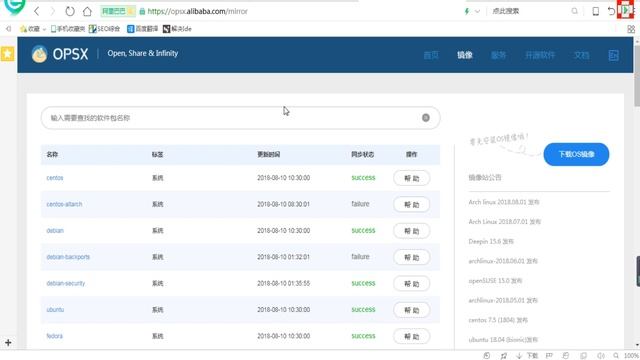Screen dimensions: 640x360
Task: Click the magnifier icon in browser search box
Action: (x=574, y=11)
